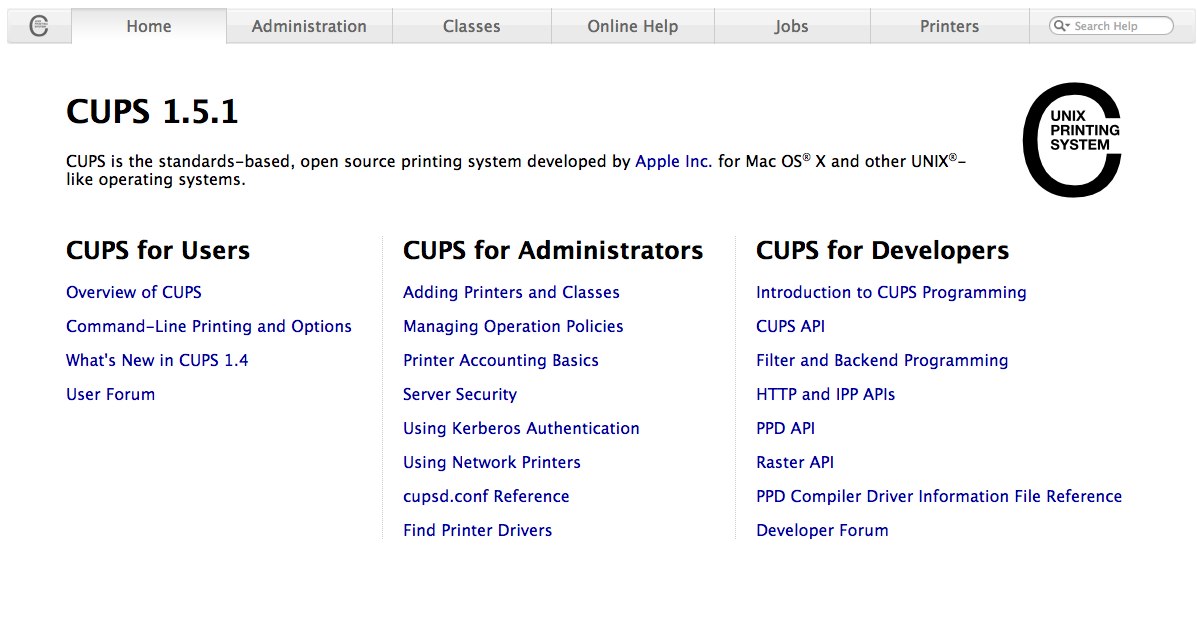
Task: Open the CUPS API link
Action: pos(790,327)
